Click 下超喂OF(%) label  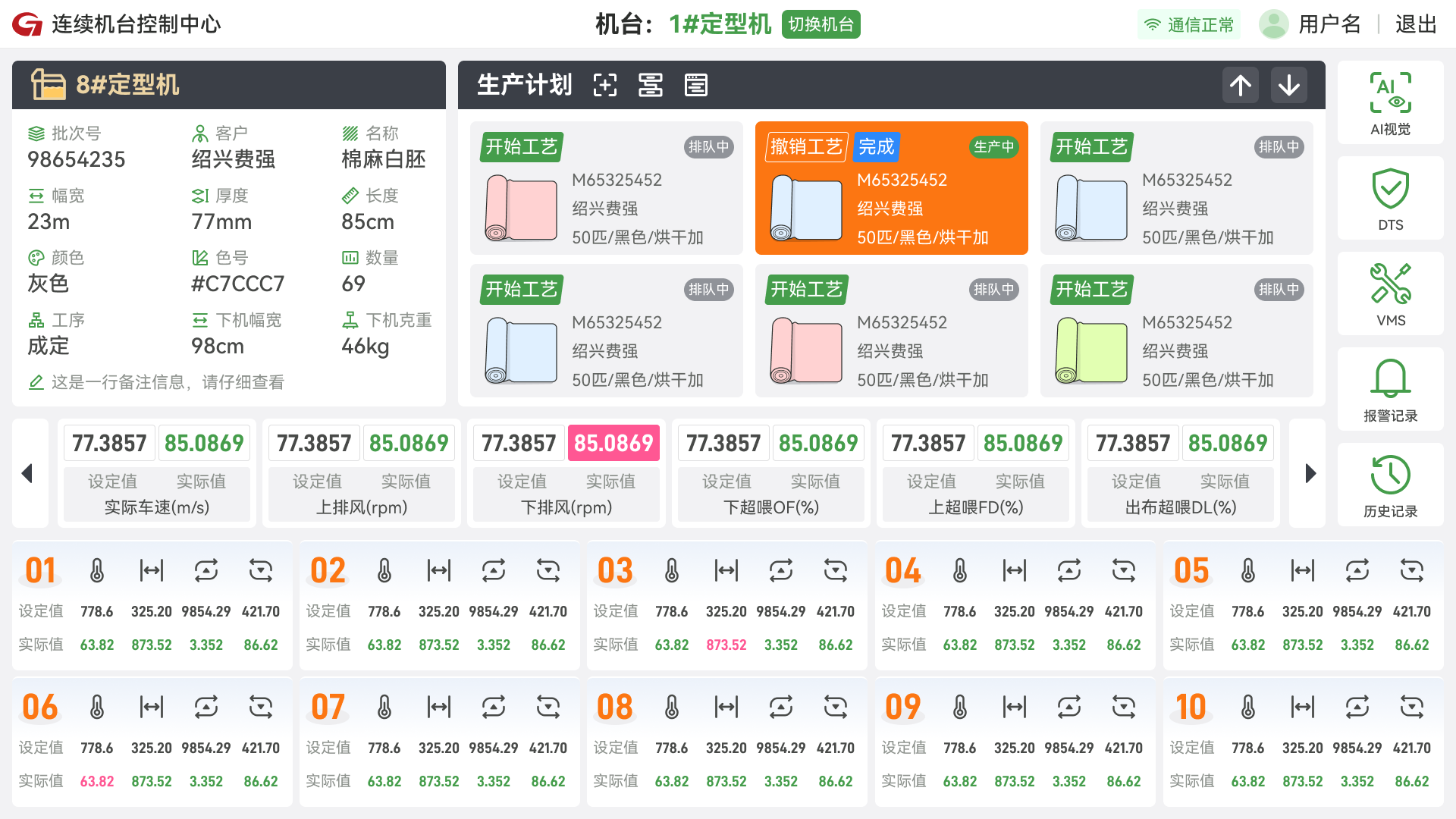pos(771,507)
